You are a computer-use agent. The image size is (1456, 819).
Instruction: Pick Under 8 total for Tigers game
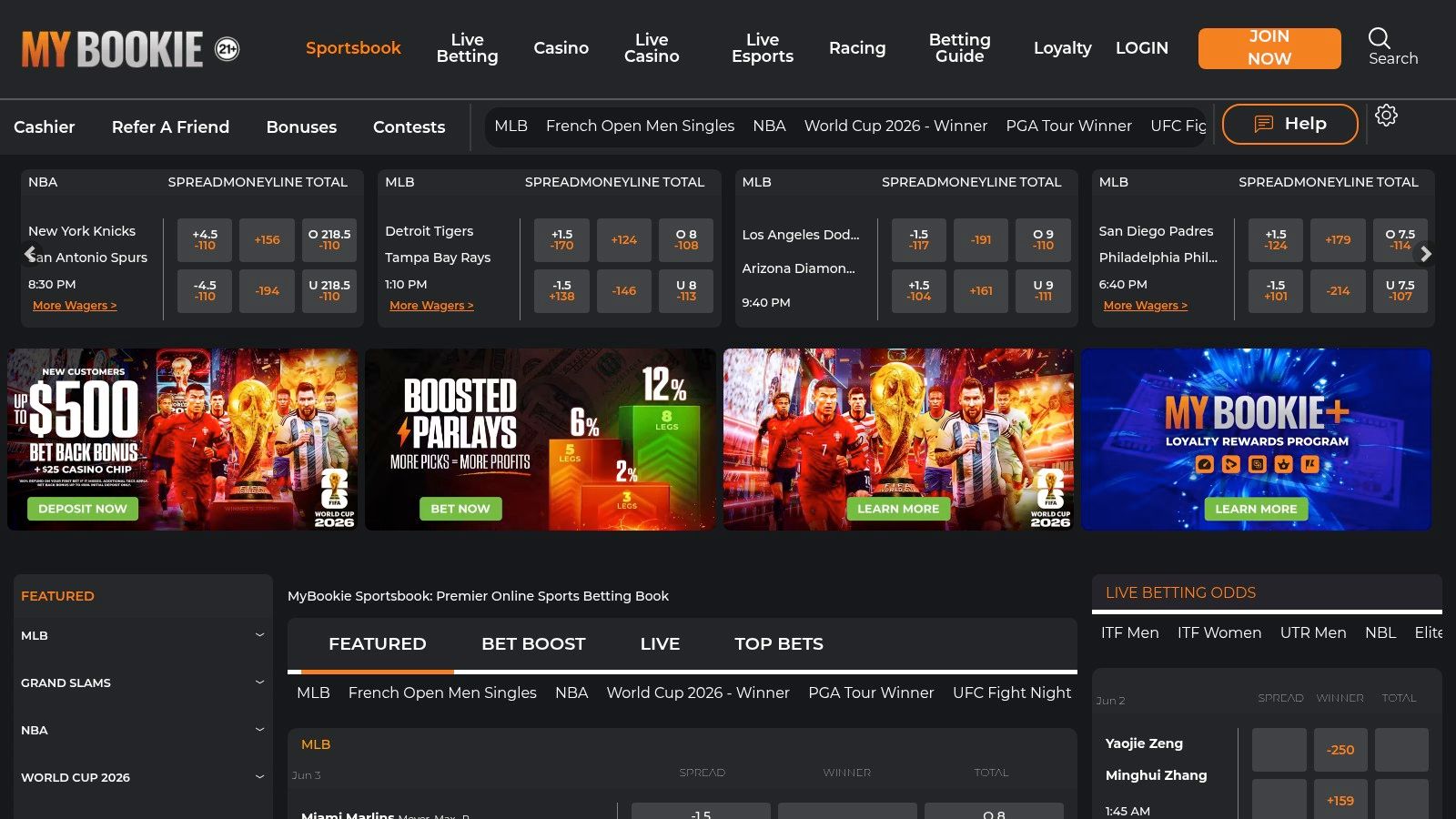[x=686, y=291]
